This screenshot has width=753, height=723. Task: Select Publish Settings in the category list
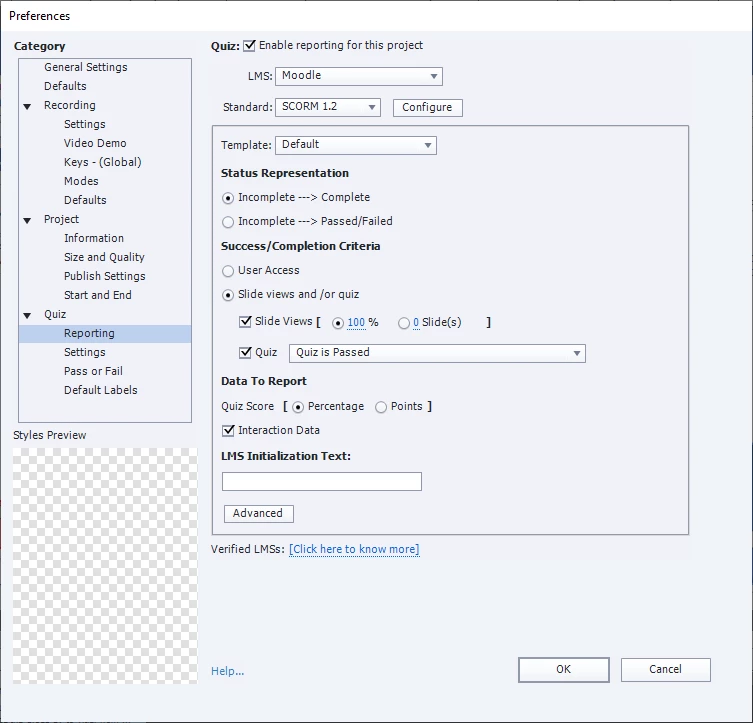pyautogui.click(x=105, y=276)
